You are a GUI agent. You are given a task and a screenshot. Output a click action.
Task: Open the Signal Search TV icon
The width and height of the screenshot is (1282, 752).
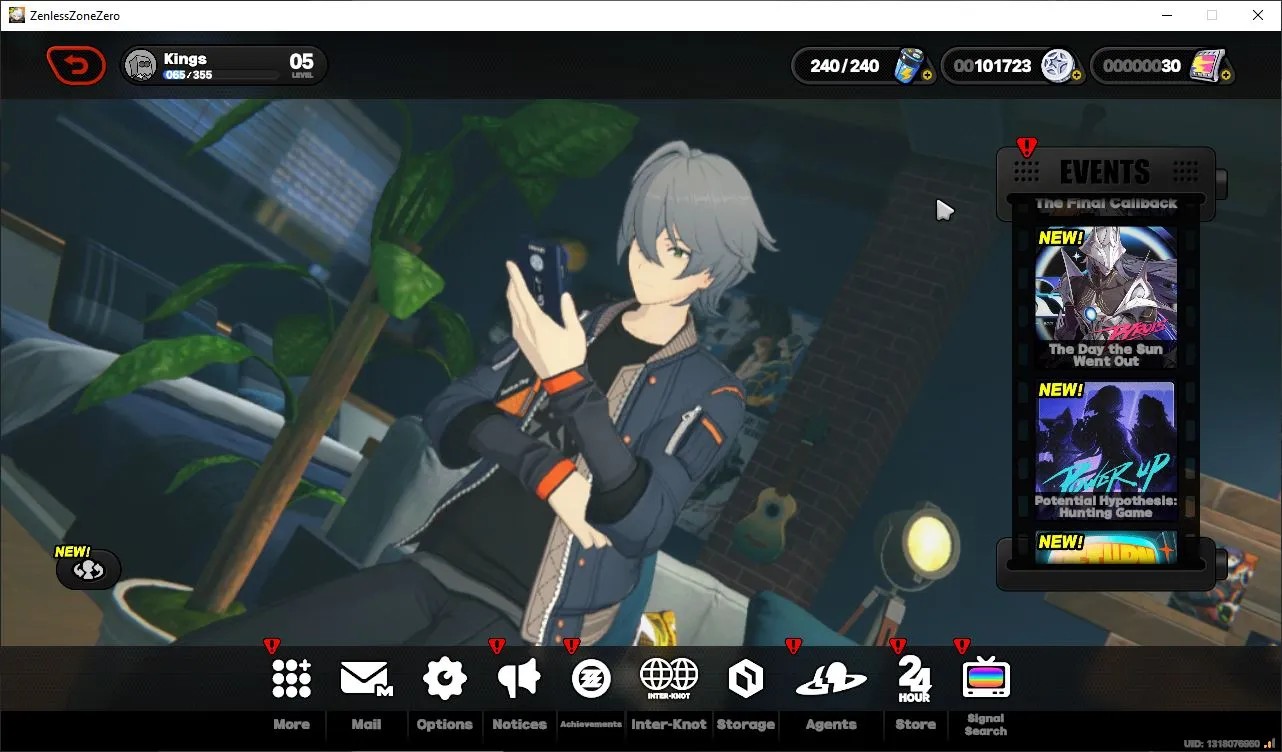coord(986,679)
